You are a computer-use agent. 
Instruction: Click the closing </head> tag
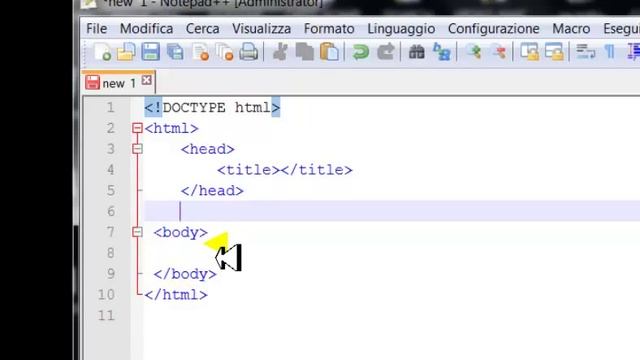point(212,191)
